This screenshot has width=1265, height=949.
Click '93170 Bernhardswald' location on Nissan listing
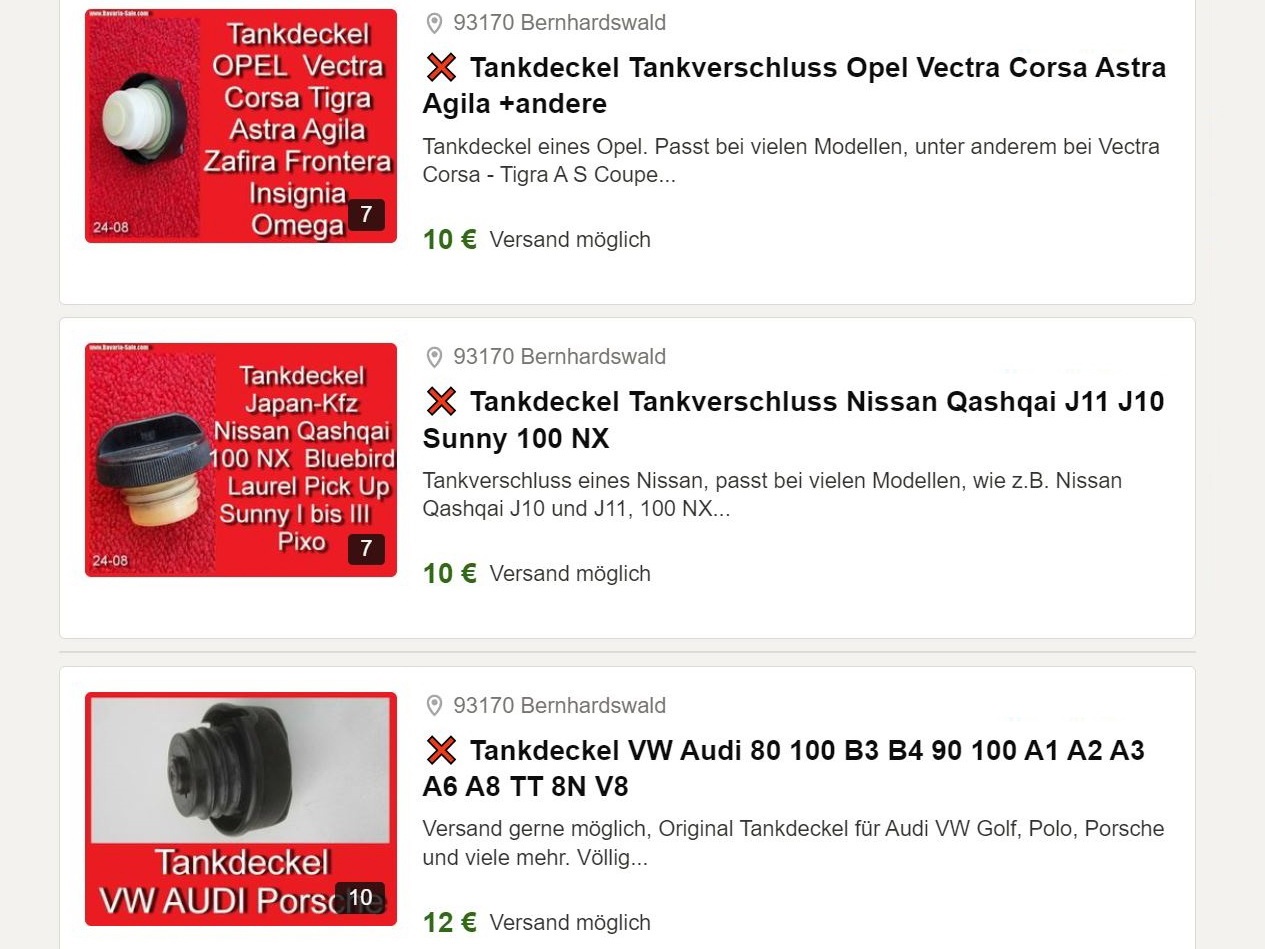click(x=559, y=357)
